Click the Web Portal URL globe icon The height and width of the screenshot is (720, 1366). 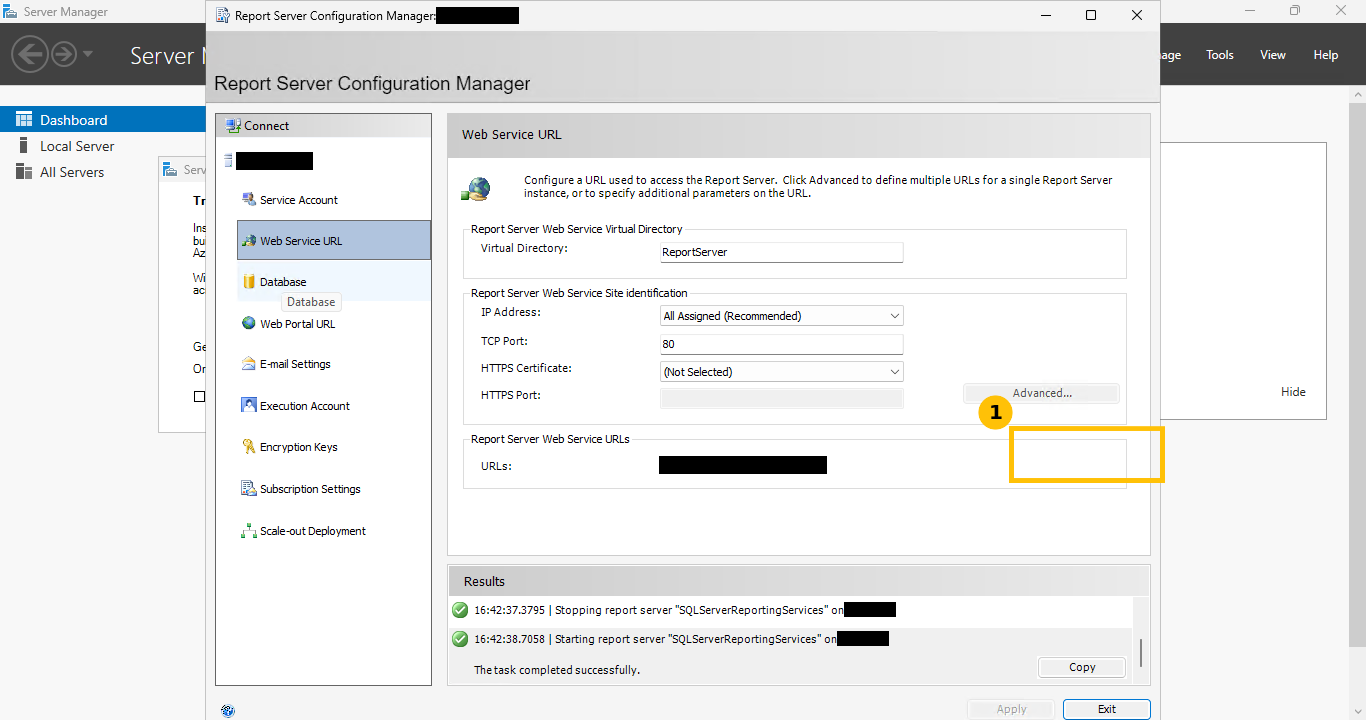click(249, 323)
